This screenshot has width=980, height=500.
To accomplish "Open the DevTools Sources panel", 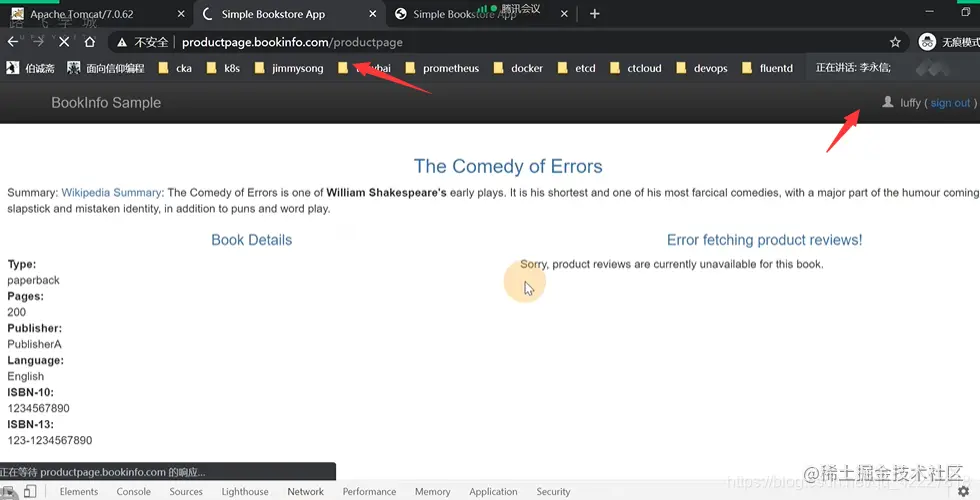I will pyautogui.click(x=186, y=492).
